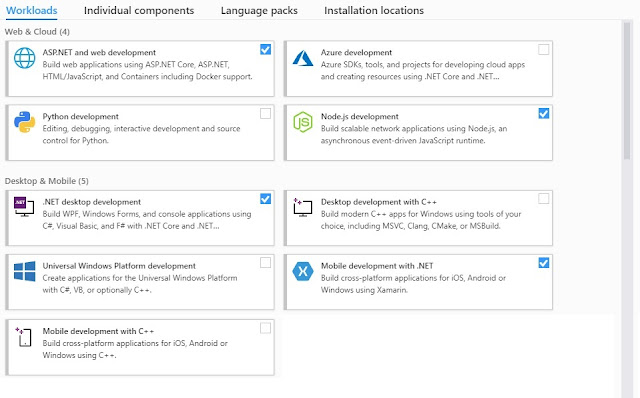640x398 pixels.
Task: Click 'Editing, debugging, interactive development' description
Action: click(x=141, y=134)
